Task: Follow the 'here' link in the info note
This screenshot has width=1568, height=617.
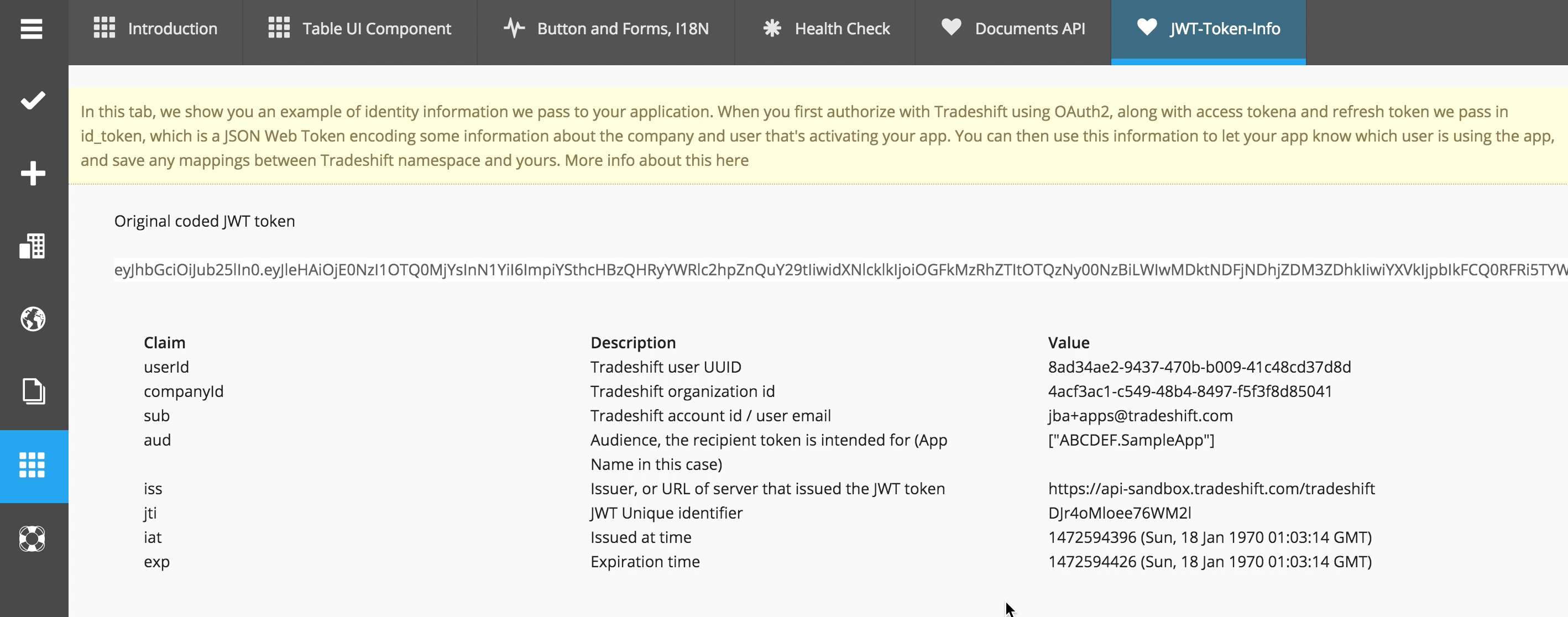Action: click(x=731, y=161)
